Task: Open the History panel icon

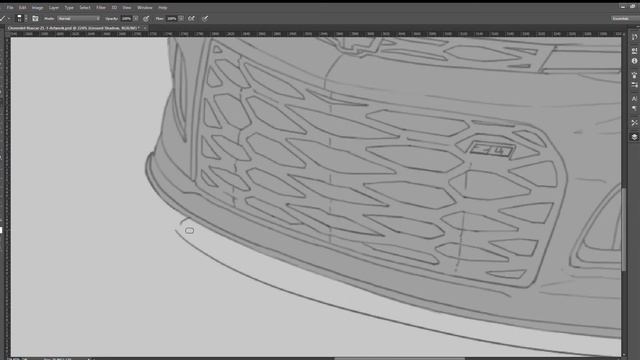Action: [634, 37]
